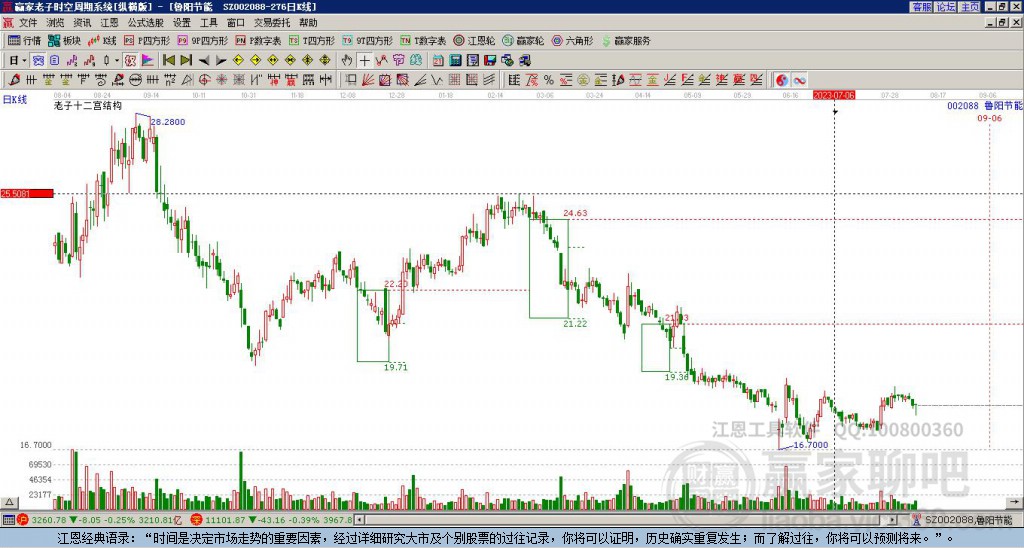This screenshot has width=1024, height=548.
Task: Switch to K线 candlestick chart
Action: click(101, 40)
